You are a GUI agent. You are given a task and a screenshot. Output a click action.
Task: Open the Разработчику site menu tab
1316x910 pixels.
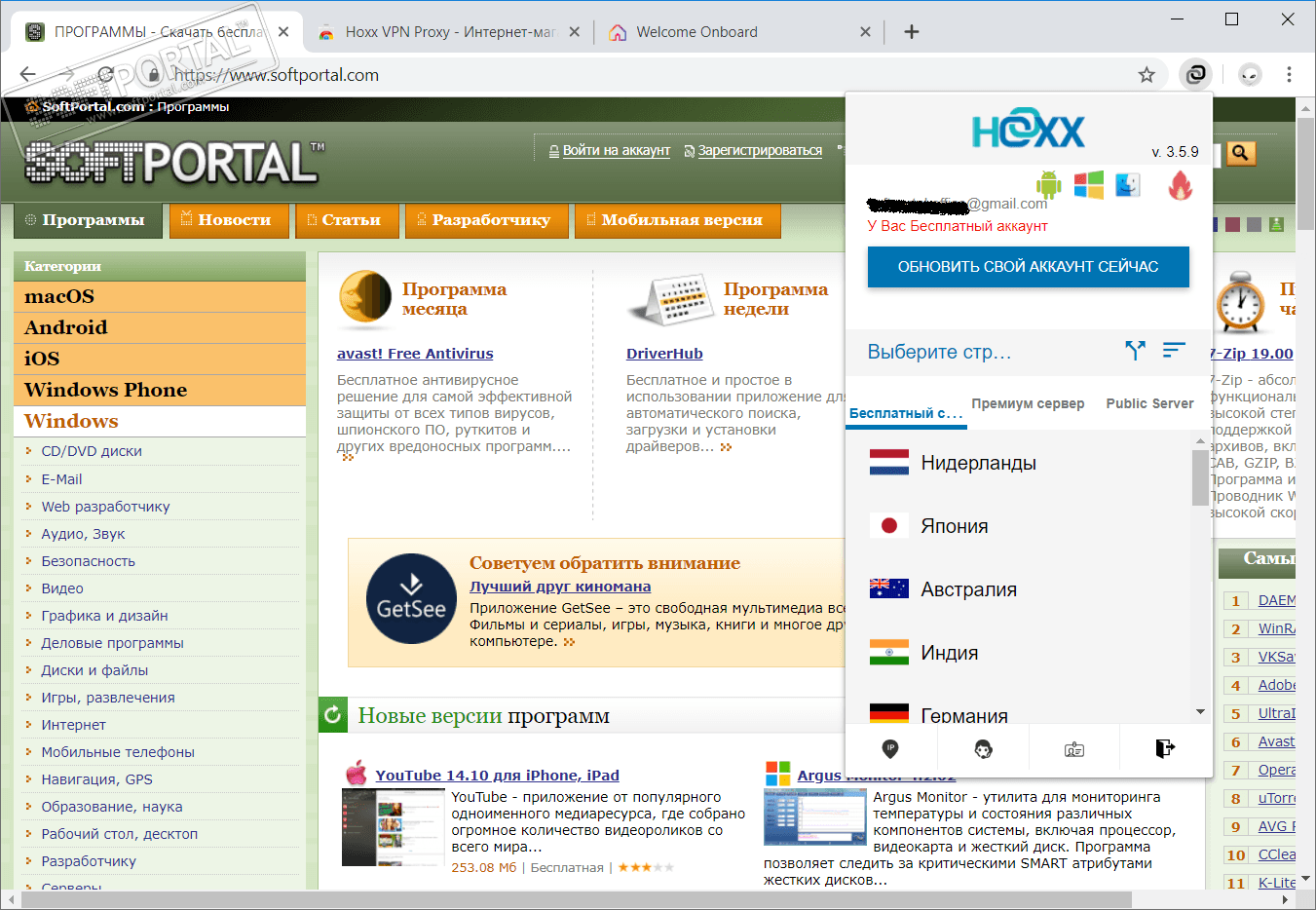pyautogui.click(x=486, y=220)
